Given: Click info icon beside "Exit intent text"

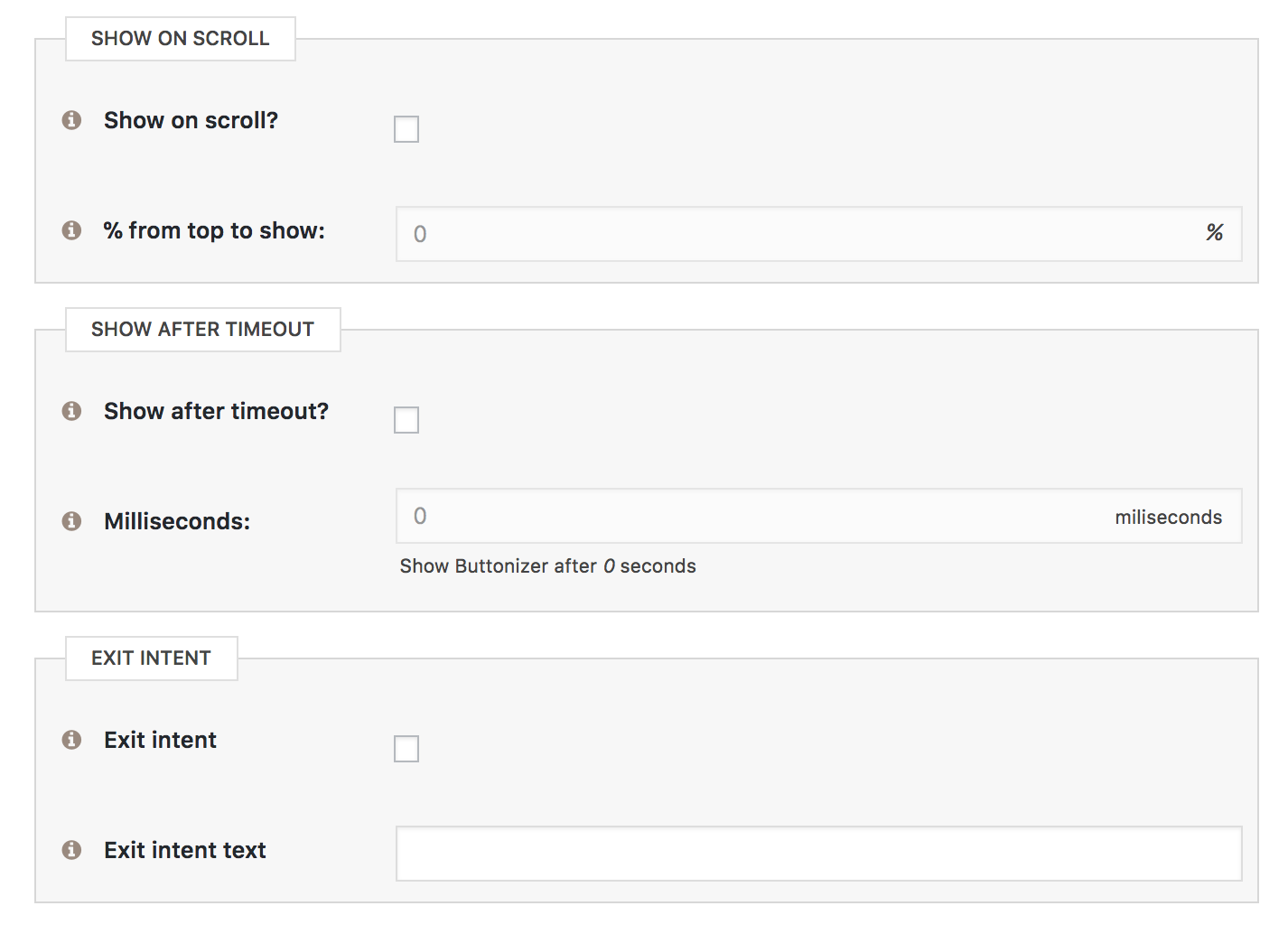Looking at the screenshot, I should click(x=71, y=850).
